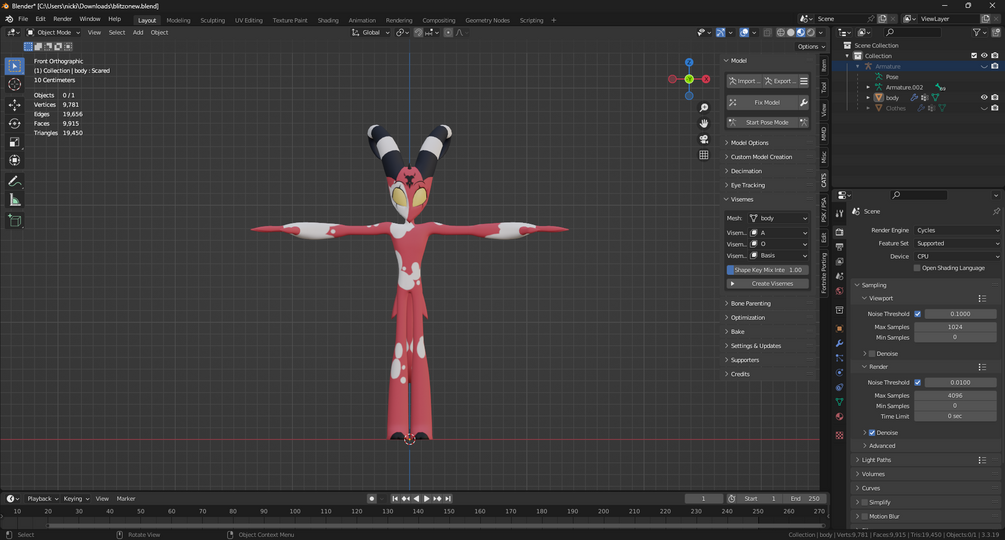
Task: Activate the Transform tool
Action: [14, 160]
